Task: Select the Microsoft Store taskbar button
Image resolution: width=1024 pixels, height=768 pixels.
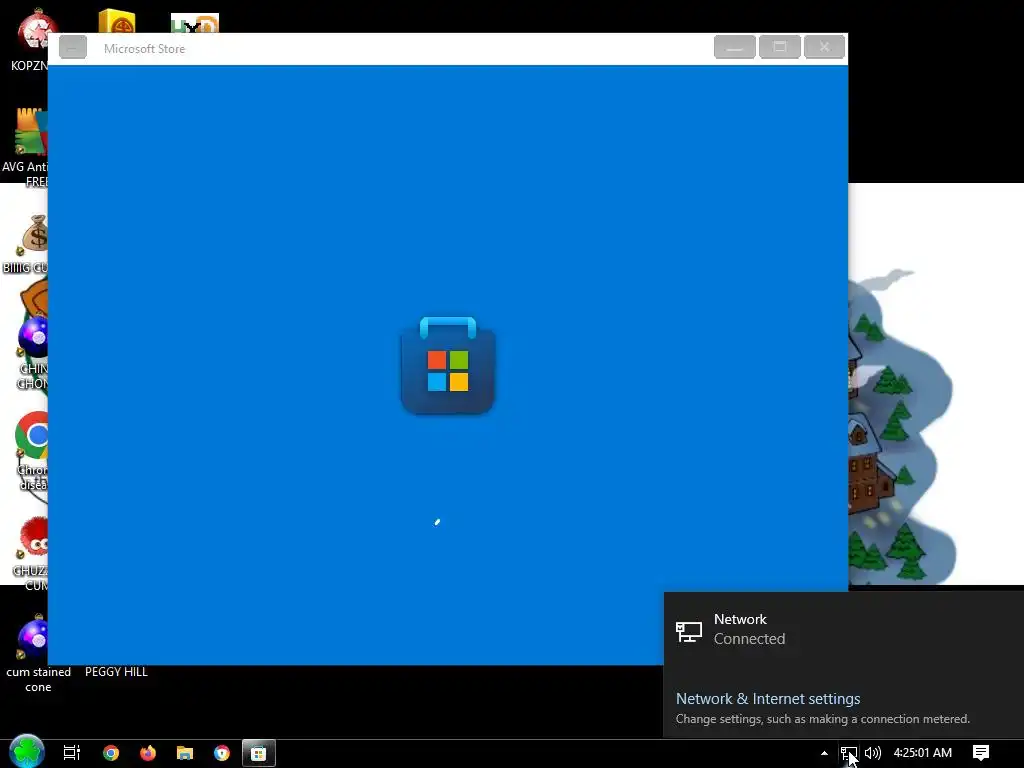Action: coord(259,753)
